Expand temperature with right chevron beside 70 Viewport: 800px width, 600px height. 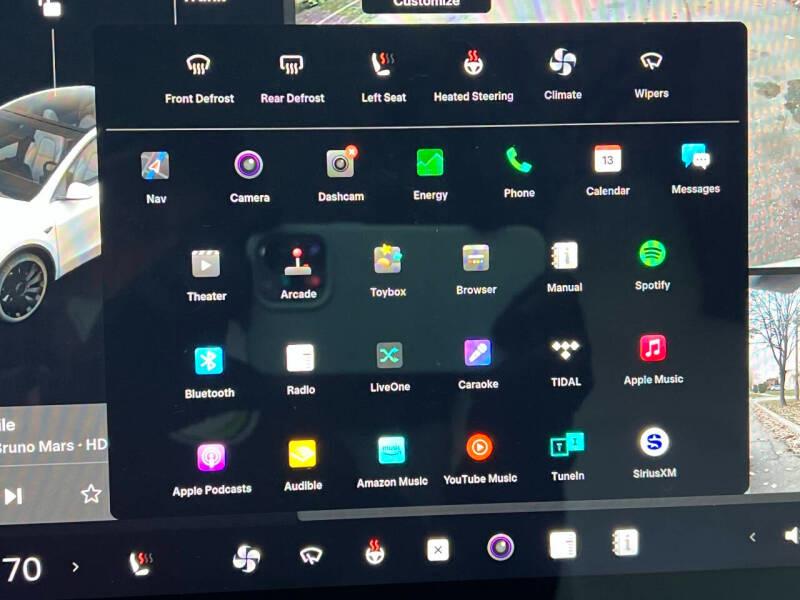coord(75,567)
